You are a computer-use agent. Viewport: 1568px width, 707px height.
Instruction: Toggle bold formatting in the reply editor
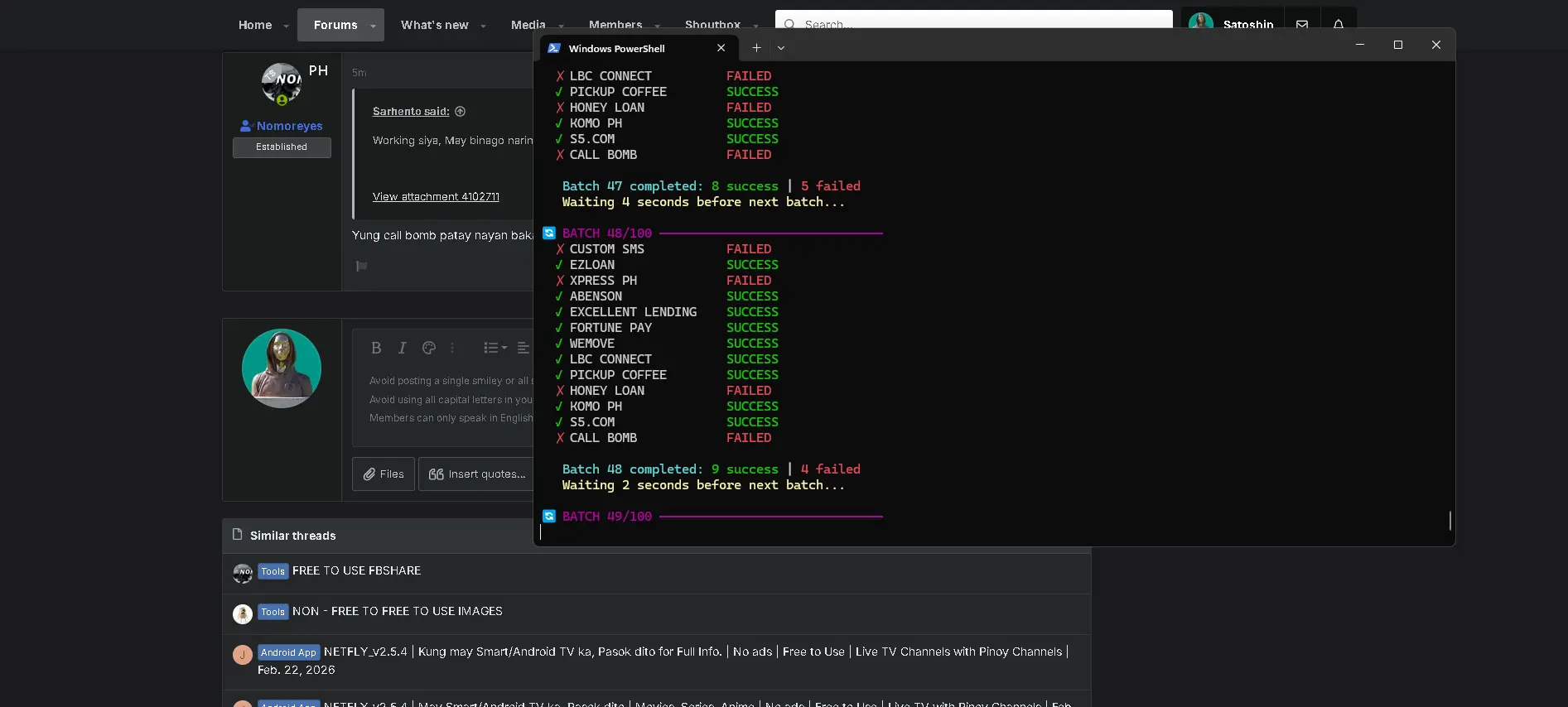point(376,348)
